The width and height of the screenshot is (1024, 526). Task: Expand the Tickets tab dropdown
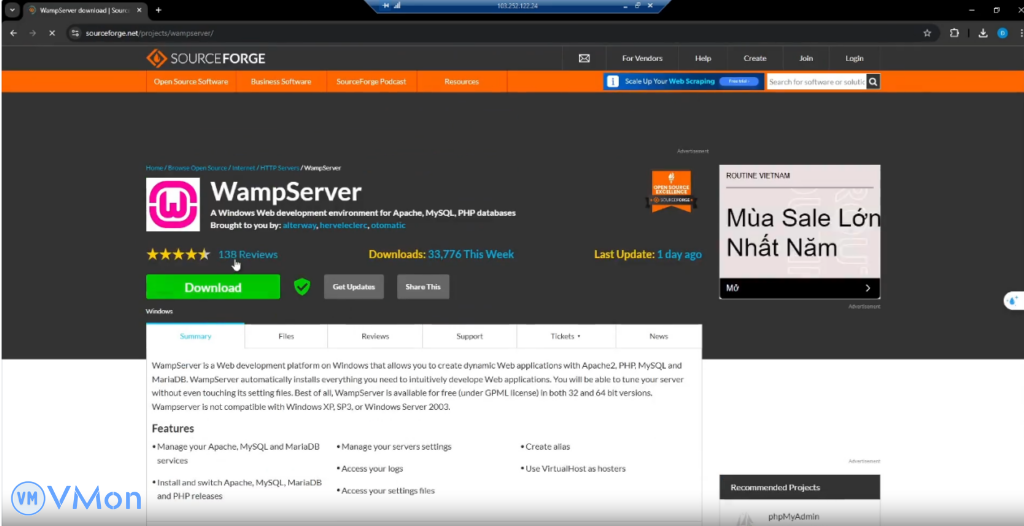click(x=566, y=336)
